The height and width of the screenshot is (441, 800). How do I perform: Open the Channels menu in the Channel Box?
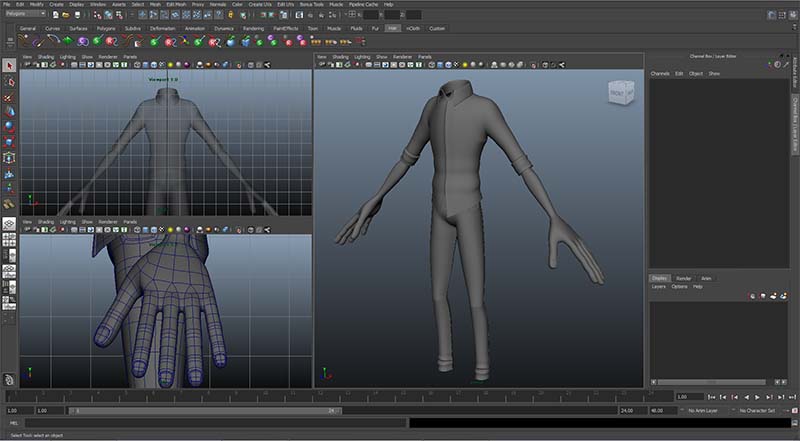coord(660,74)
